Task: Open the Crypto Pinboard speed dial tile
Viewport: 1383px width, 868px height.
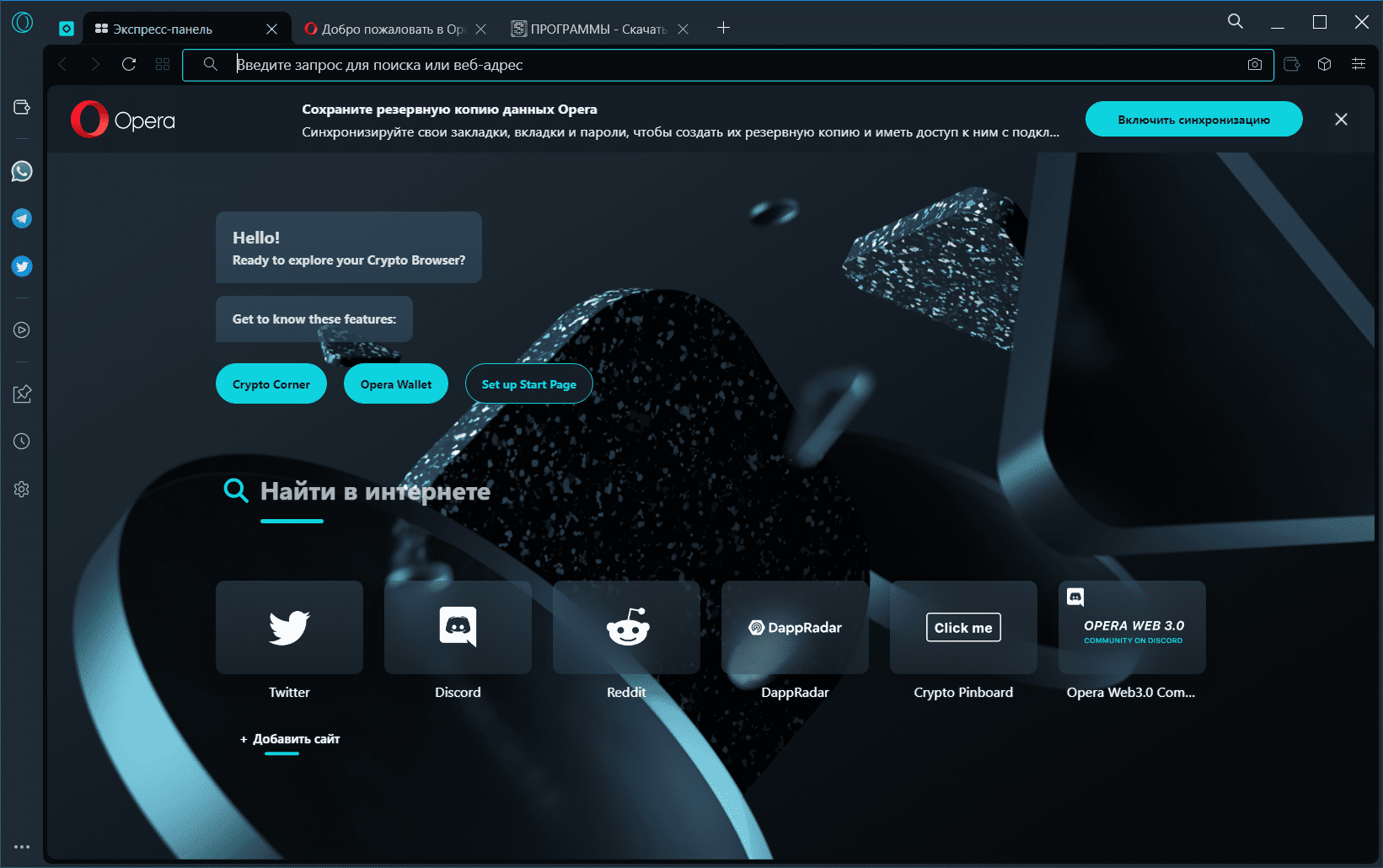Action: [963, 627]
